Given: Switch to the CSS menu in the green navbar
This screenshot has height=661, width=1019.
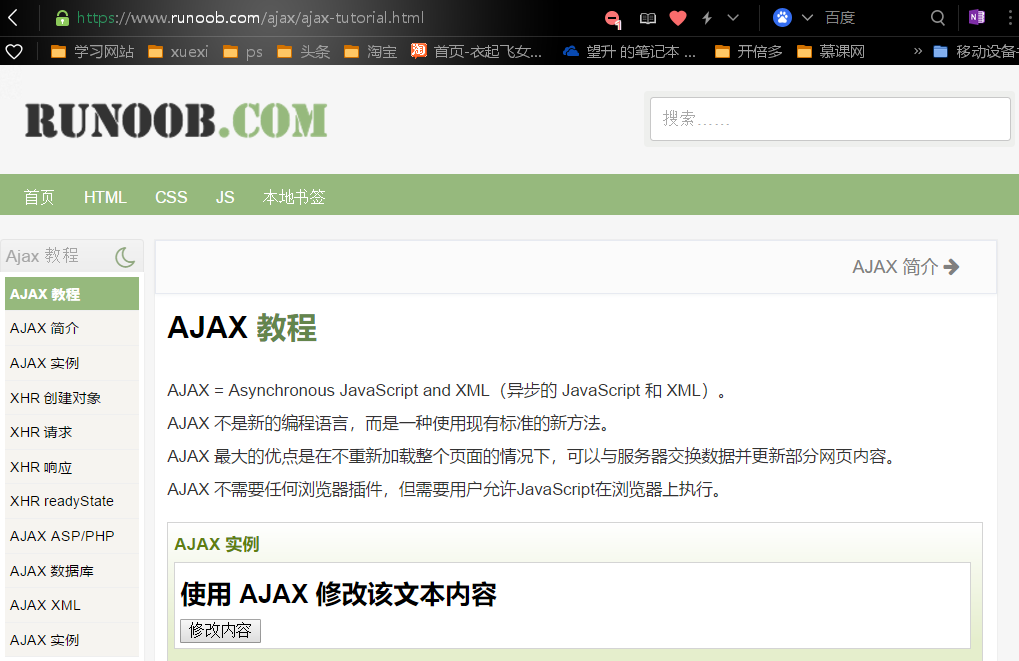Looking at the screenshot, I should 170,197.
